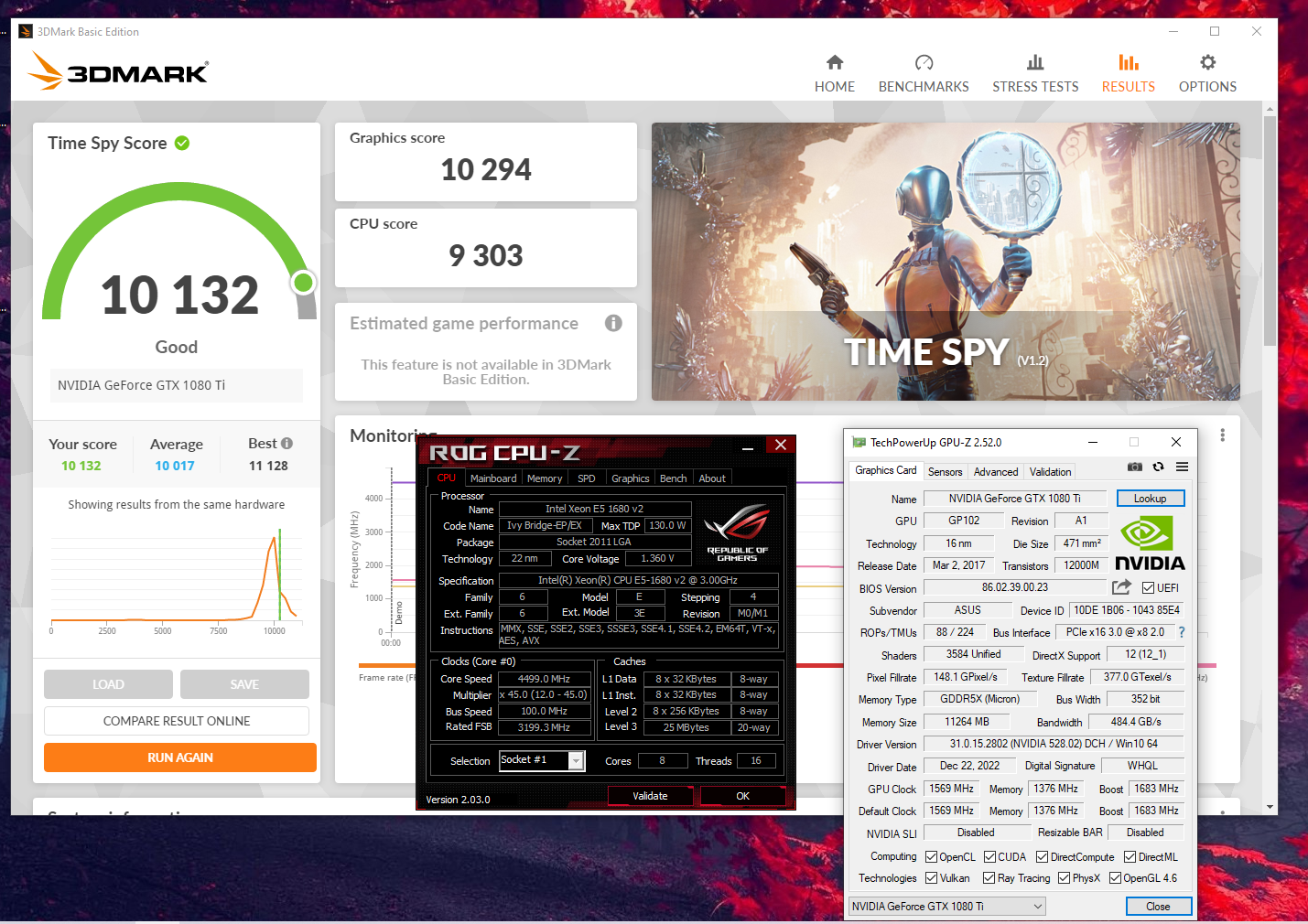Toggle the UEFI checkbox

point(1148,588)
